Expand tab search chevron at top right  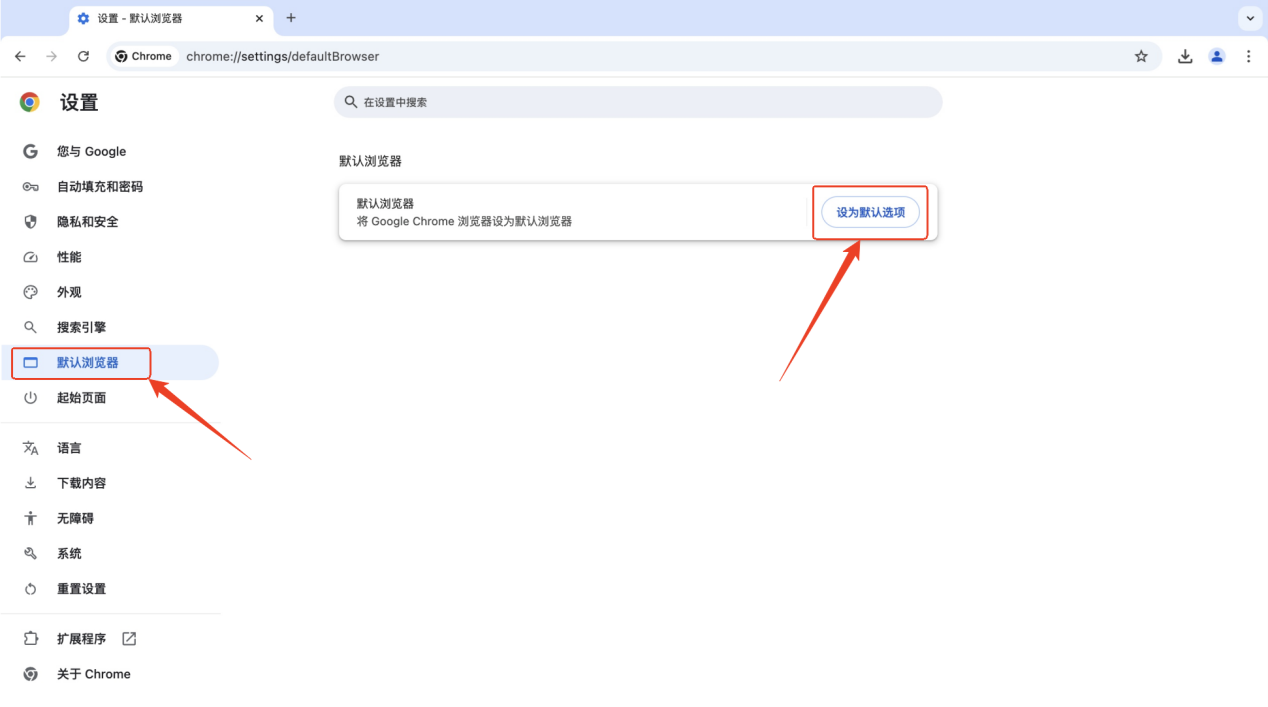pyautogui.click(x=1250, y=18)
